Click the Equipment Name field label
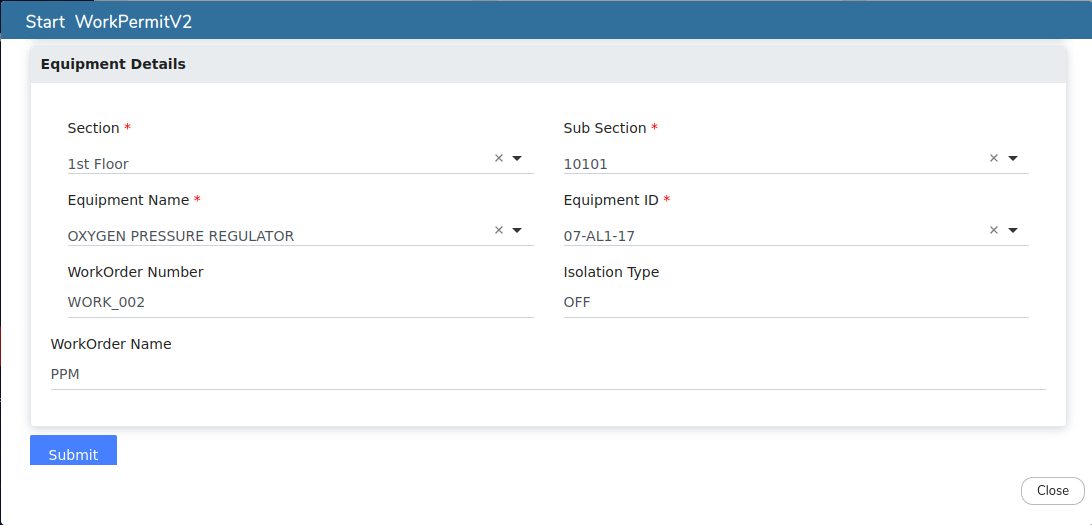1092x525 pixels. tap(128, 200)
